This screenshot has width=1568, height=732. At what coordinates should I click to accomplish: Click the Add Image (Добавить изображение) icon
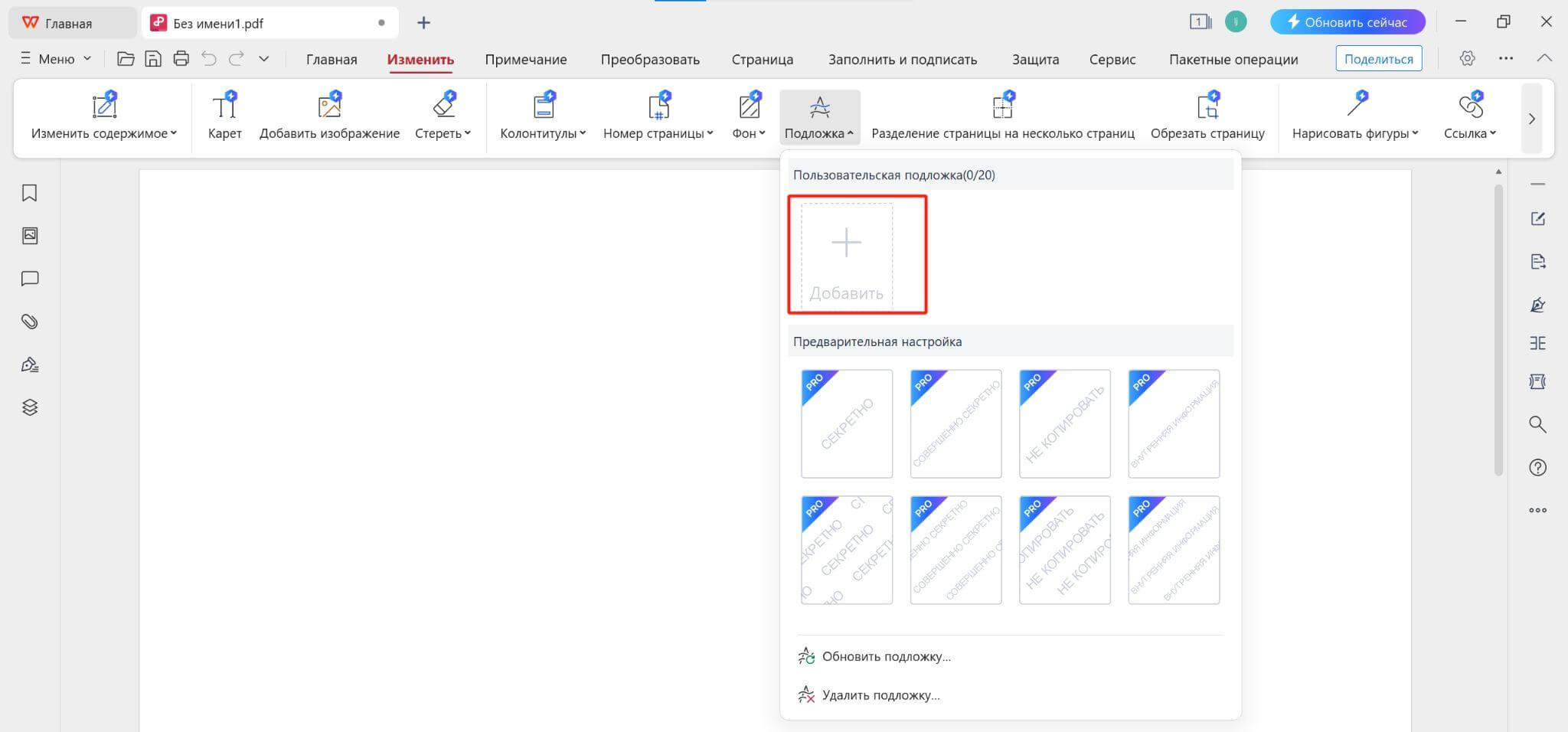click(x=329, y=107)
